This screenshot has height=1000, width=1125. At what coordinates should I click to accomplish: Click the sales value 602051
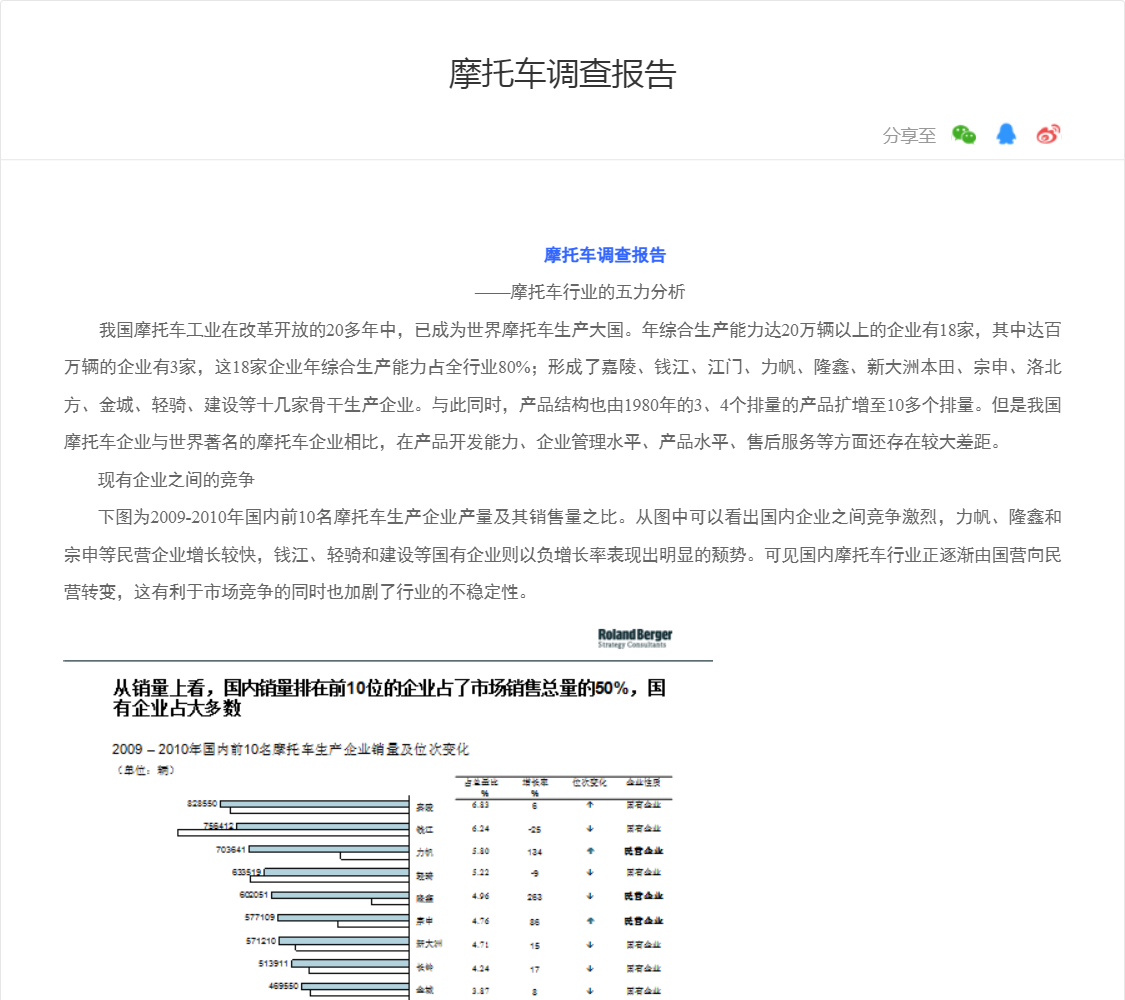(254, 895)
